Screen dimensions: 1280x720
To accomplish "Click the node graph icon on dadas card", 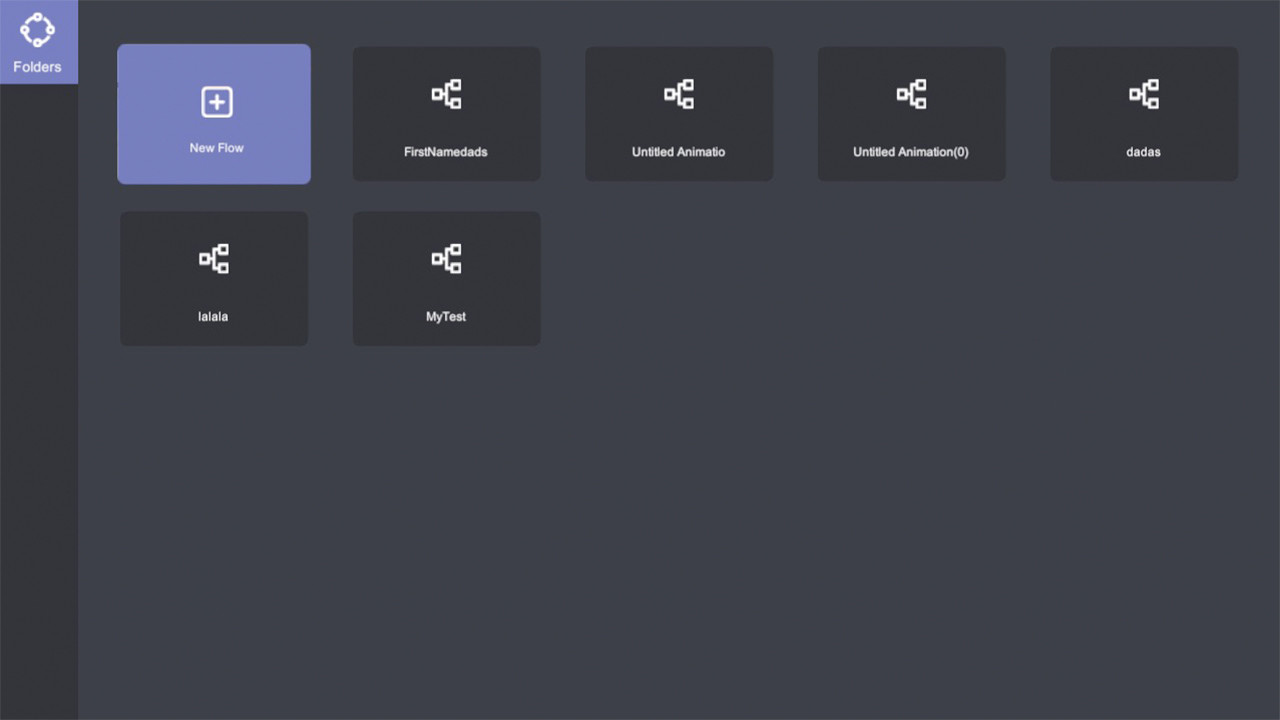I will point(1143,94).
